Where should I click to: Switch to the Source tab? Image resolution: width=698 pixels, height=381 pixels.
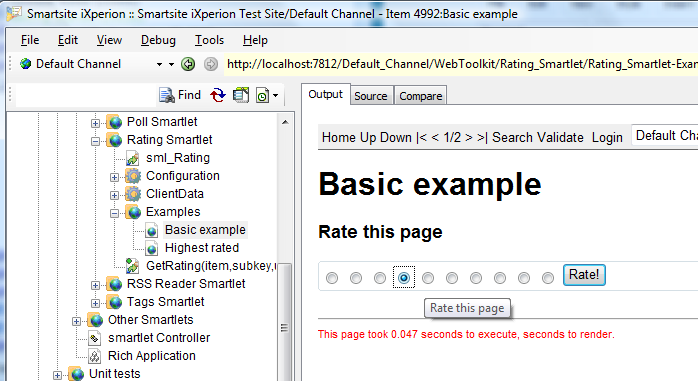[x=371, y=96]
